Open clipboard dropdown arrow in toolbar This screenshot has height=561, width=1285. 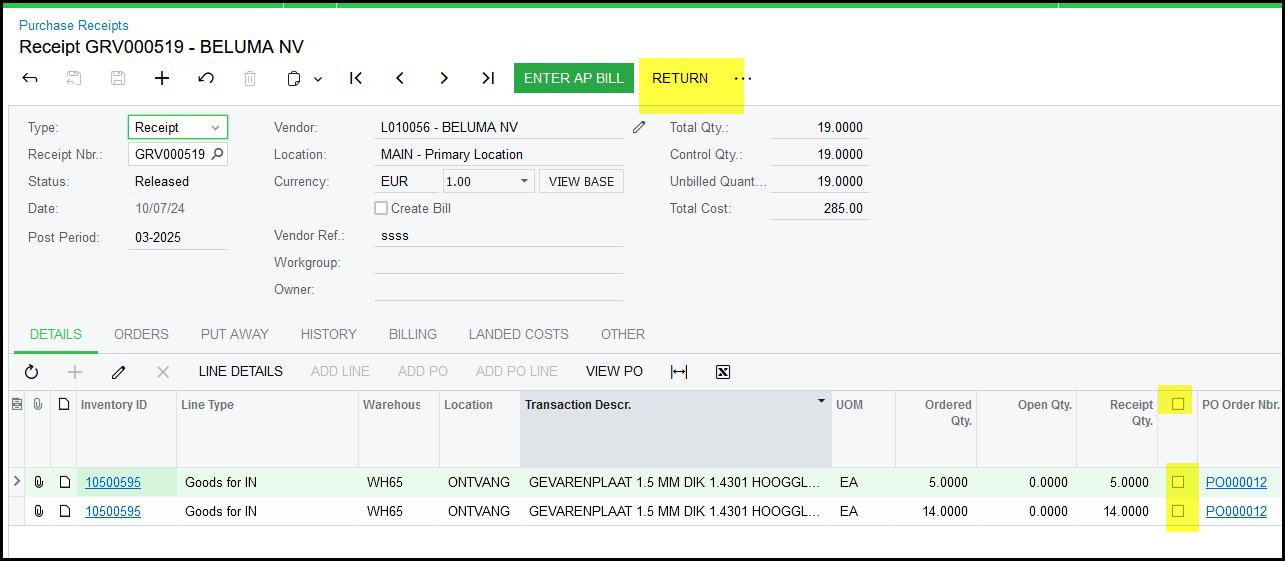coord(318,79)
